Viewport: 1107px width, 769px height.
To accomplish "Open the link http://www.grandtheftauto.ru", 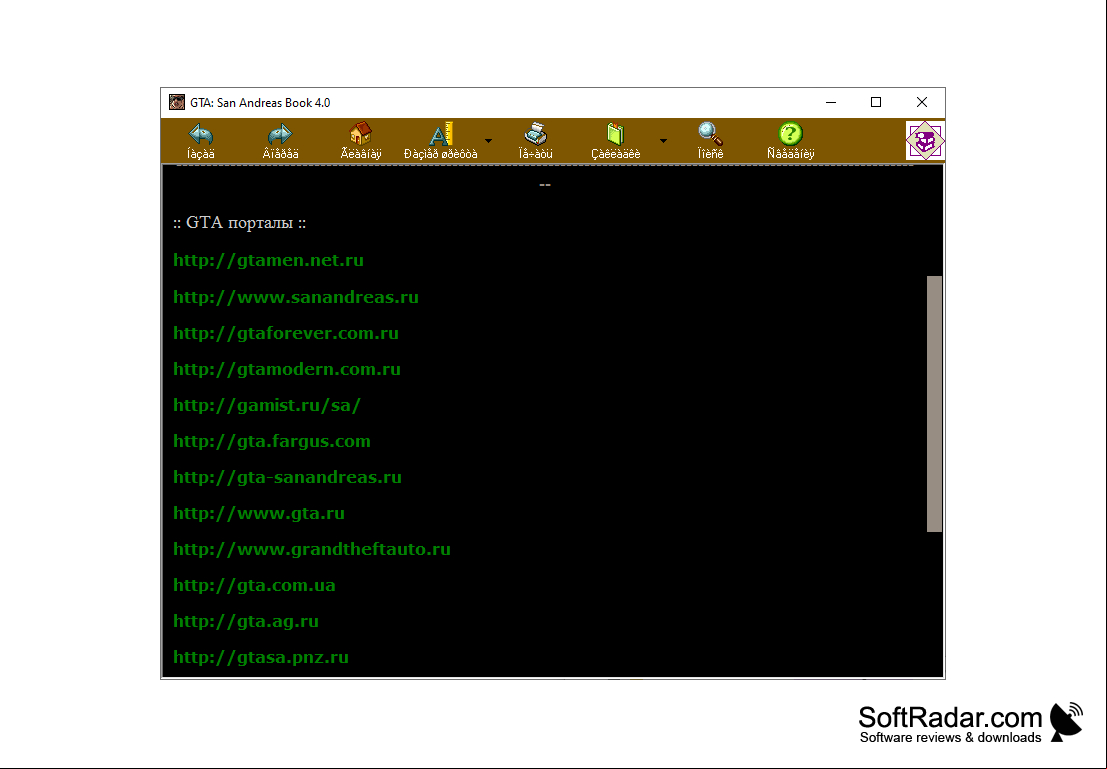I will pos(312,549).
